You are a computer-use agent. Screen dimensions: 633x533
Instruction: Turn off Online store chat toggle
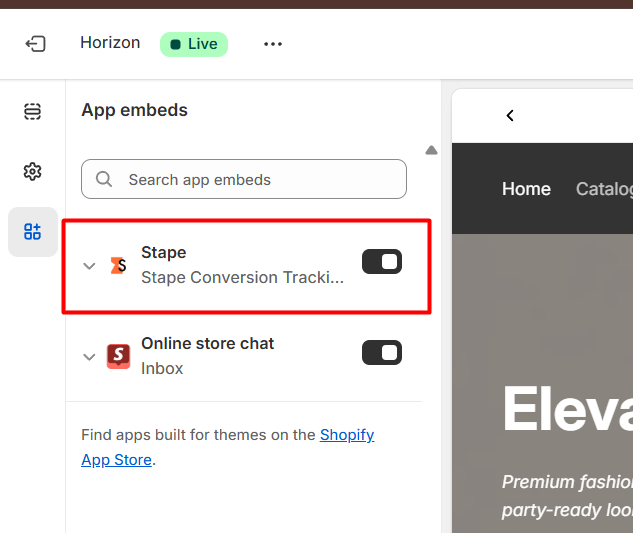click(381, 353)
